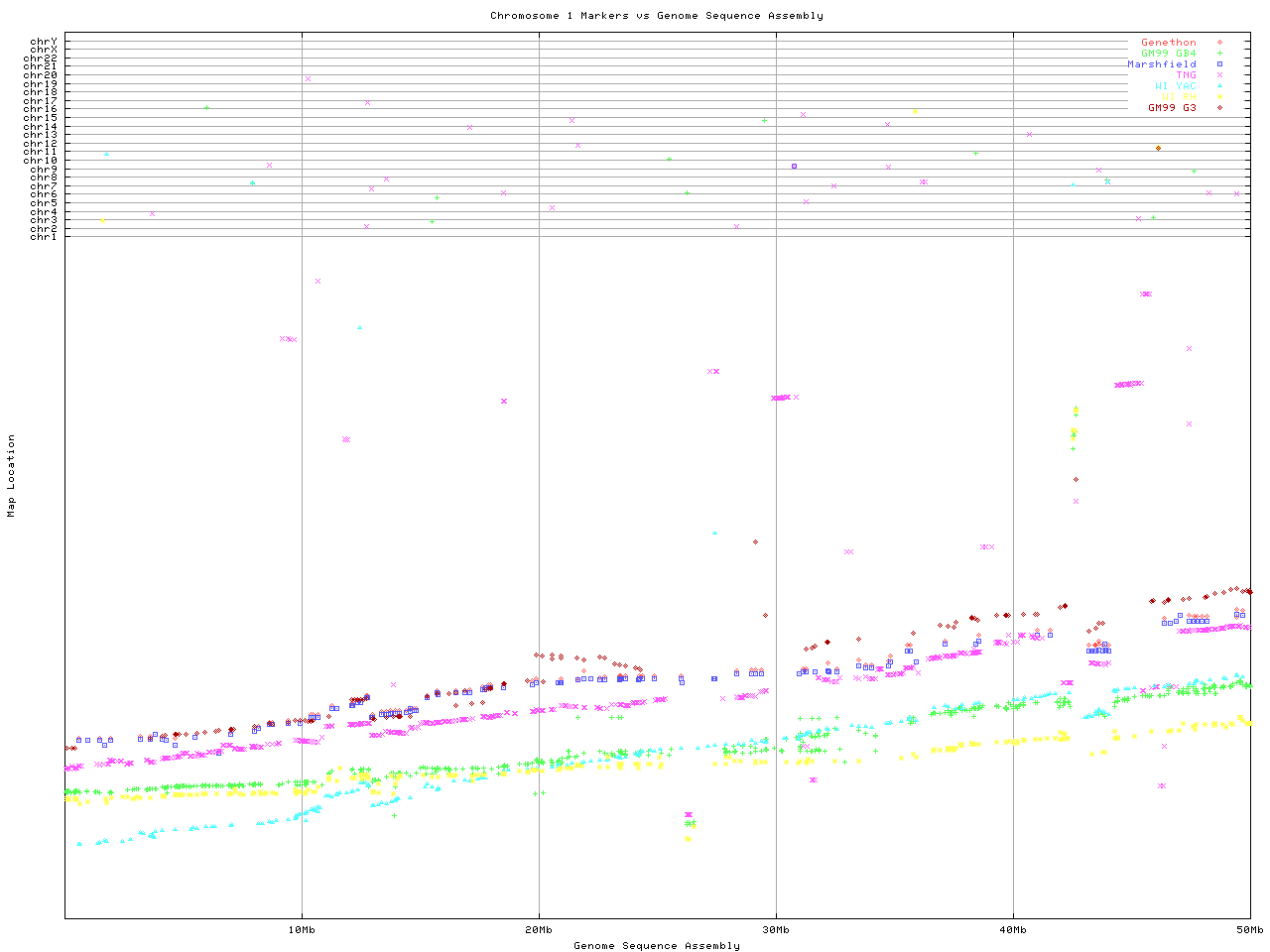Click the GM99 G3 legend text

1172,107
